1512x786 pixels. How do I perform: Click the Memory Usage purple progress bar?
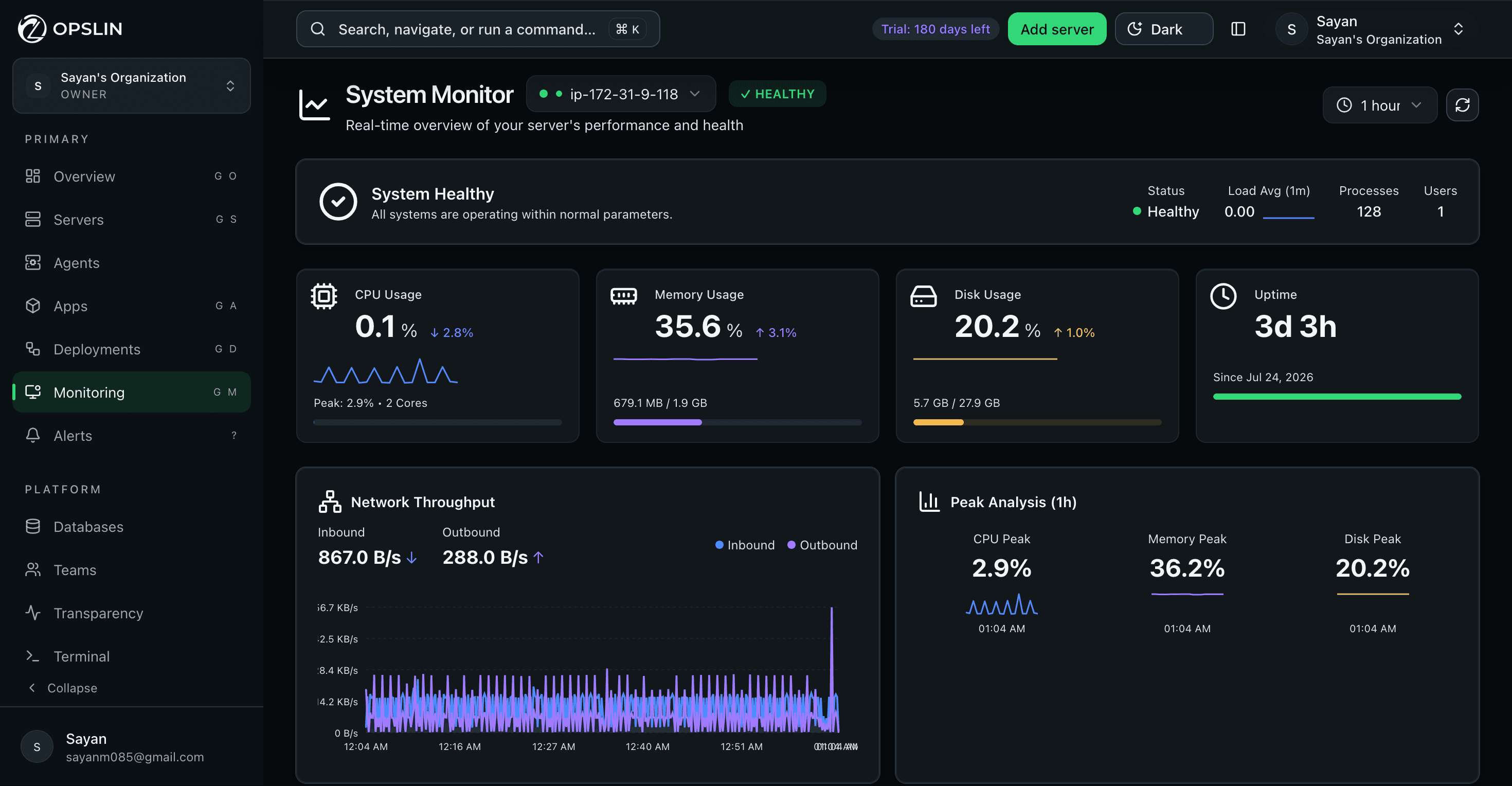click(x=737, y=422)
